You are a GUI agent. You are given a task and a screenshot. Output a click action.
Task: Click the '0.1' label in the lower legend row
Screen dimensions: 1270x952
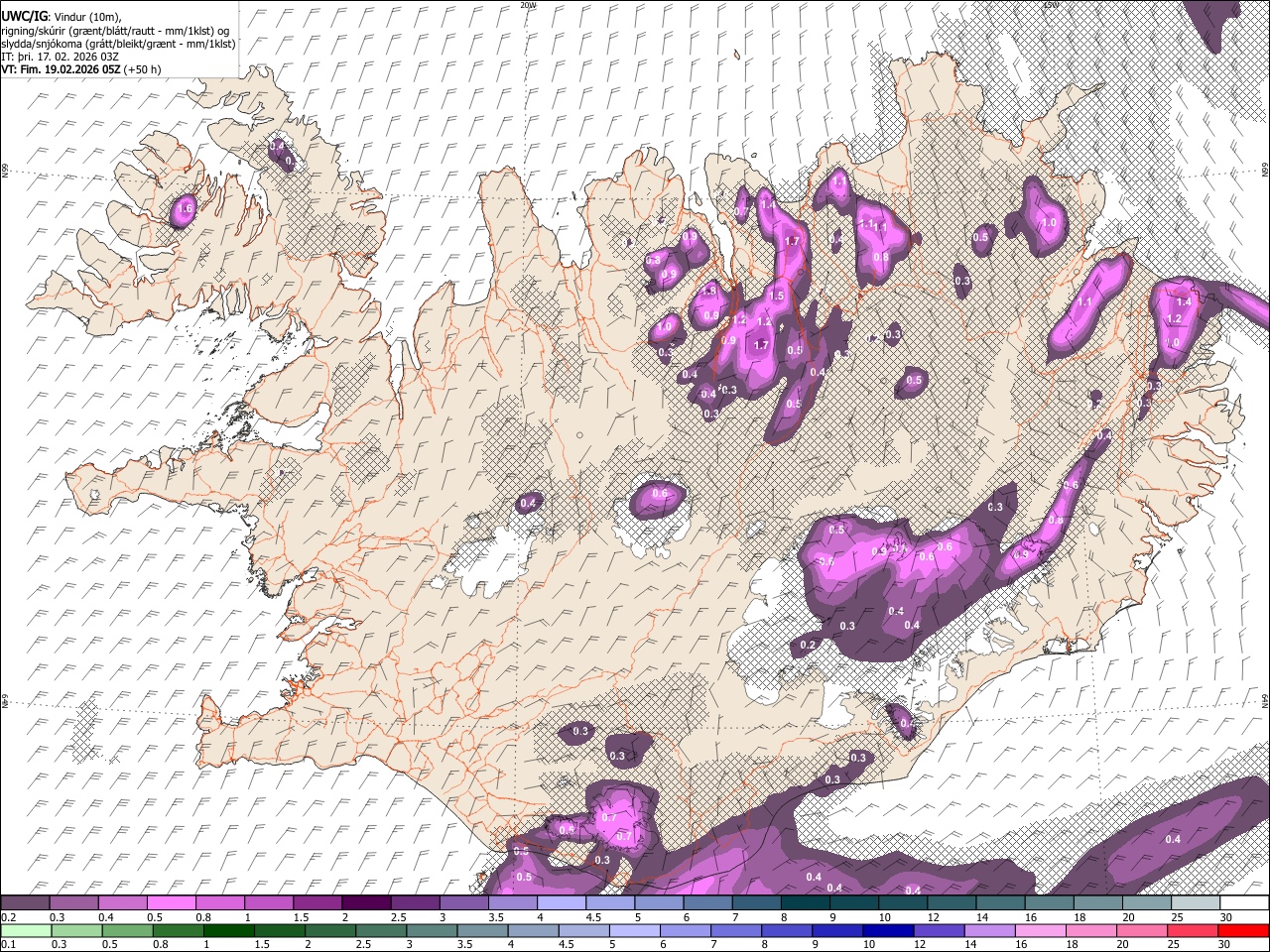coord(8,944)
